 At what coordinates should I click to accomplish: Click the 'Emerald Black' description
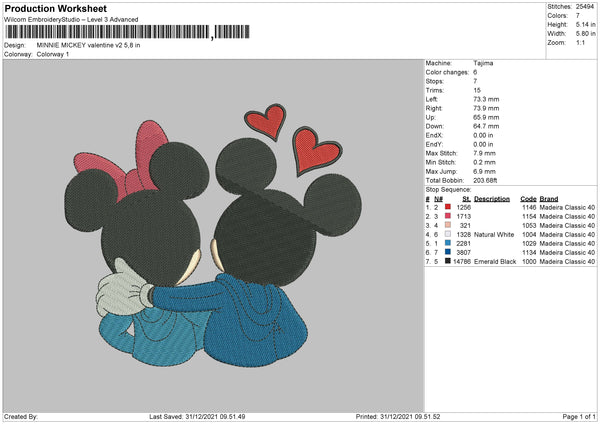pyautogui.click(x=495, y=262)
